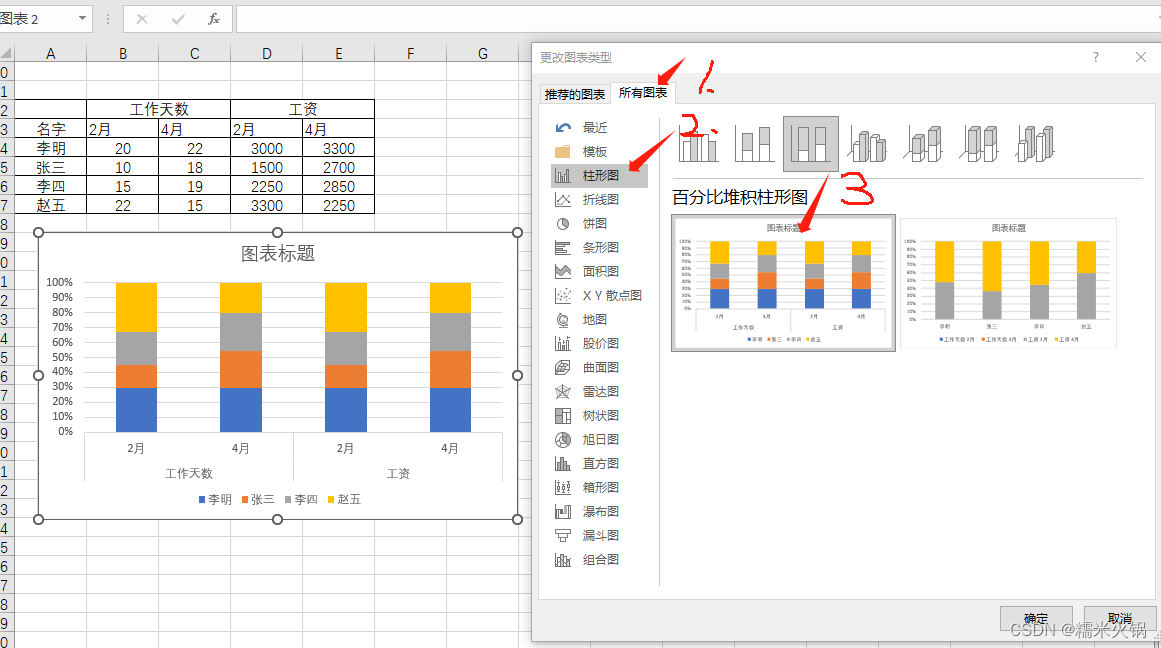Open the dialog help question mark
Screen dimensions: 1161x648
point(1096,57)
